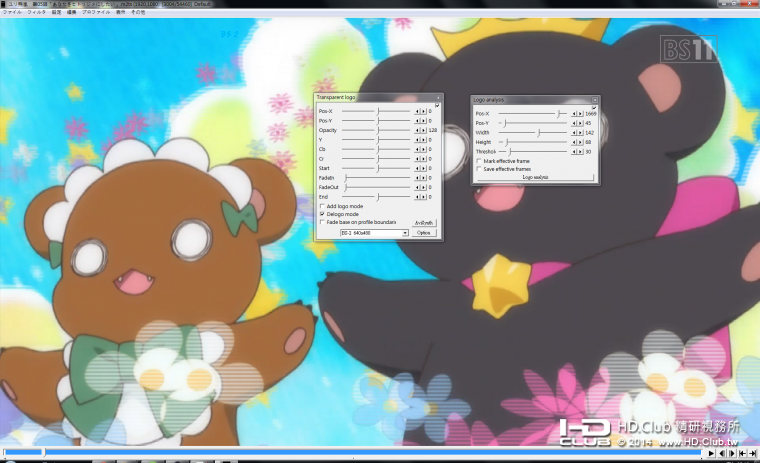Increase Opacity with the right arrow
Viewport: 760px width, 463px height.
click(424, 130)
